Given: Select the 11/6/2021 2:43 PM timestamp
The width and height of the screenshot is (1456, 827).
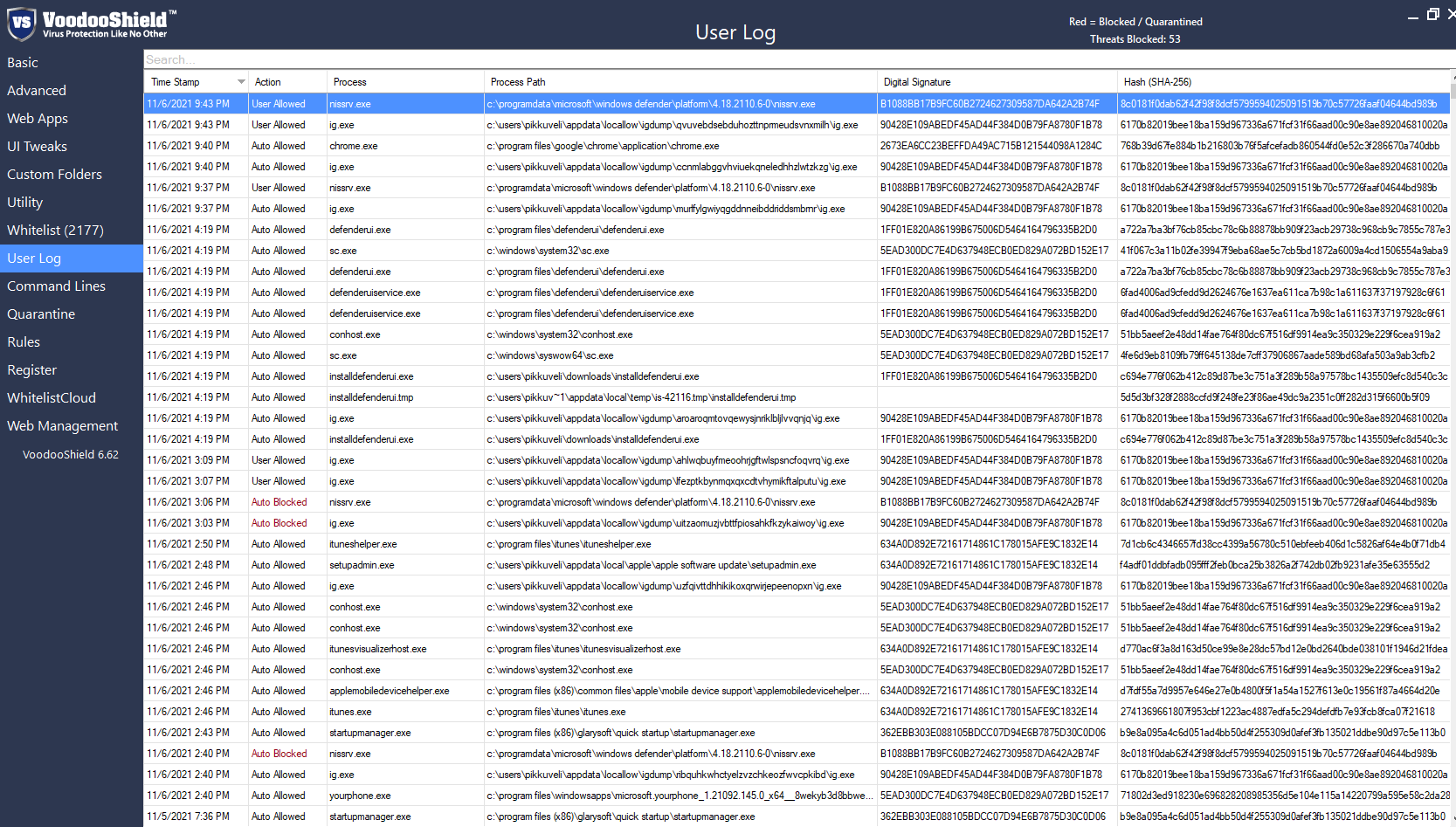Looking at the screenshot, I should 189,733.
